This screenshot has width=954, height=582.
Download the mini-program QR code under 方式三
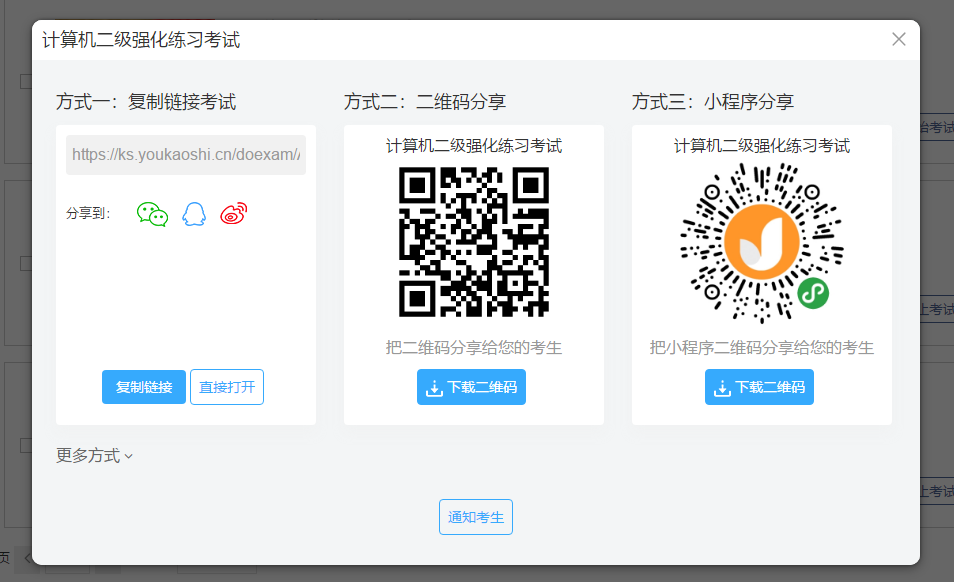(759, 387)
